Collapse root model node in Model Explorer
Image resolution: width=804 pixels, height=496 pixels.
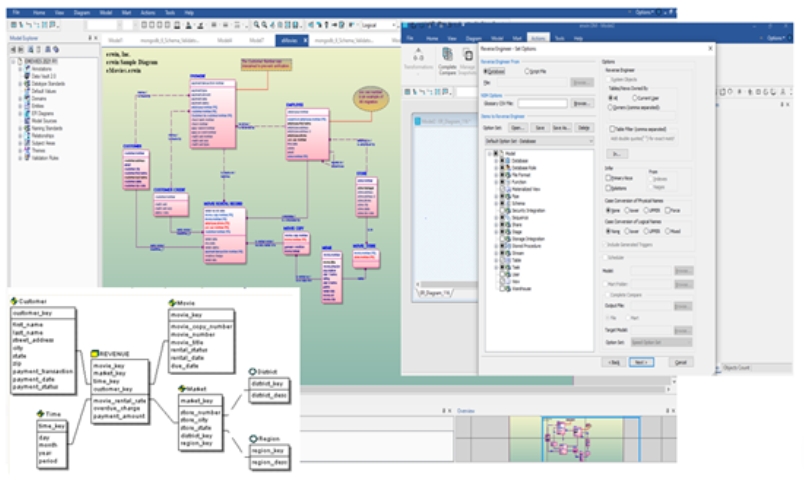[x=14, y=61]
